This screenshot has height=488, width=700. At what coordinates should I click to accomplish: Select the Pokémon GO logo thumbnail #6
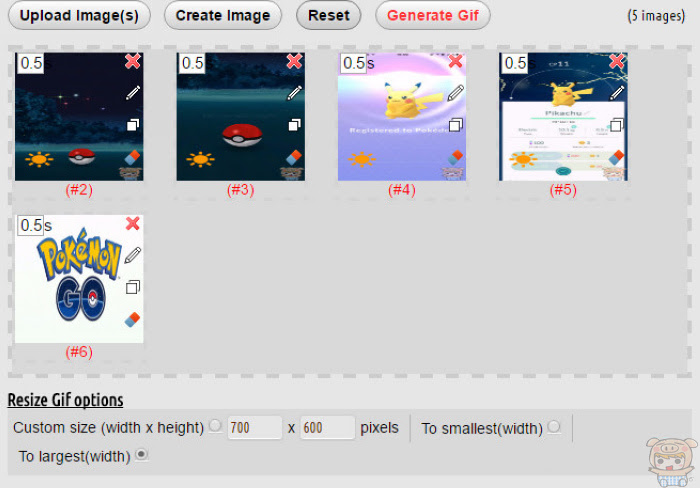(x=79, y=279)
